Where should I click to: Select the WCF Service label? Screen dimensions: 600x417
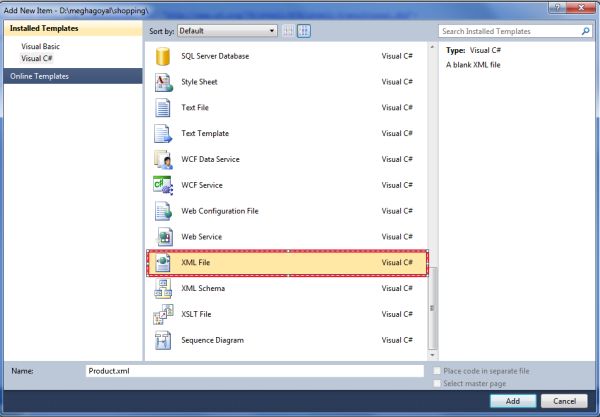click(x=202, y=185)
